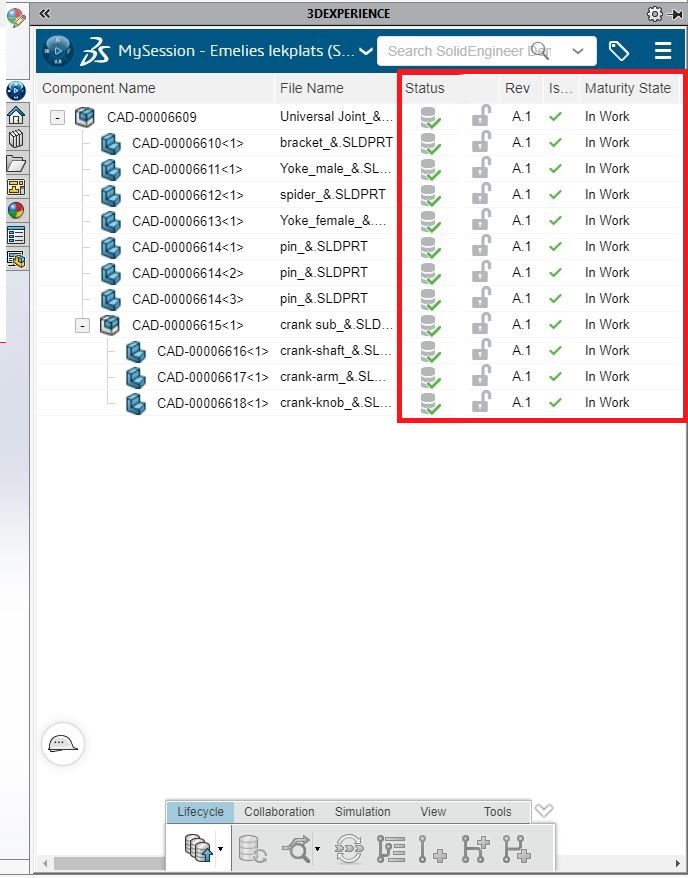This screenshot has width=688, height=878.
Task: Click the Reload from Server toolbar icon
Action: tap(252, 850)
